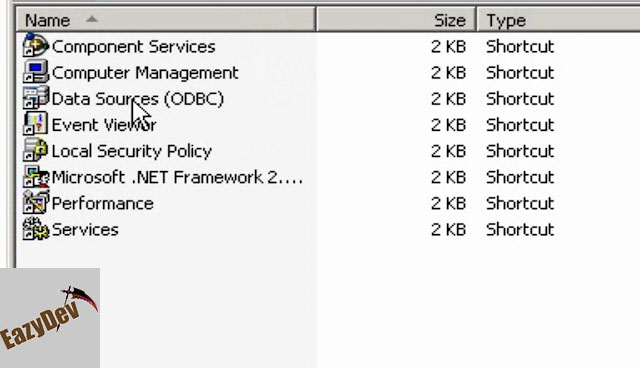
Task: Select the Services gears icon
Action: 36,228
